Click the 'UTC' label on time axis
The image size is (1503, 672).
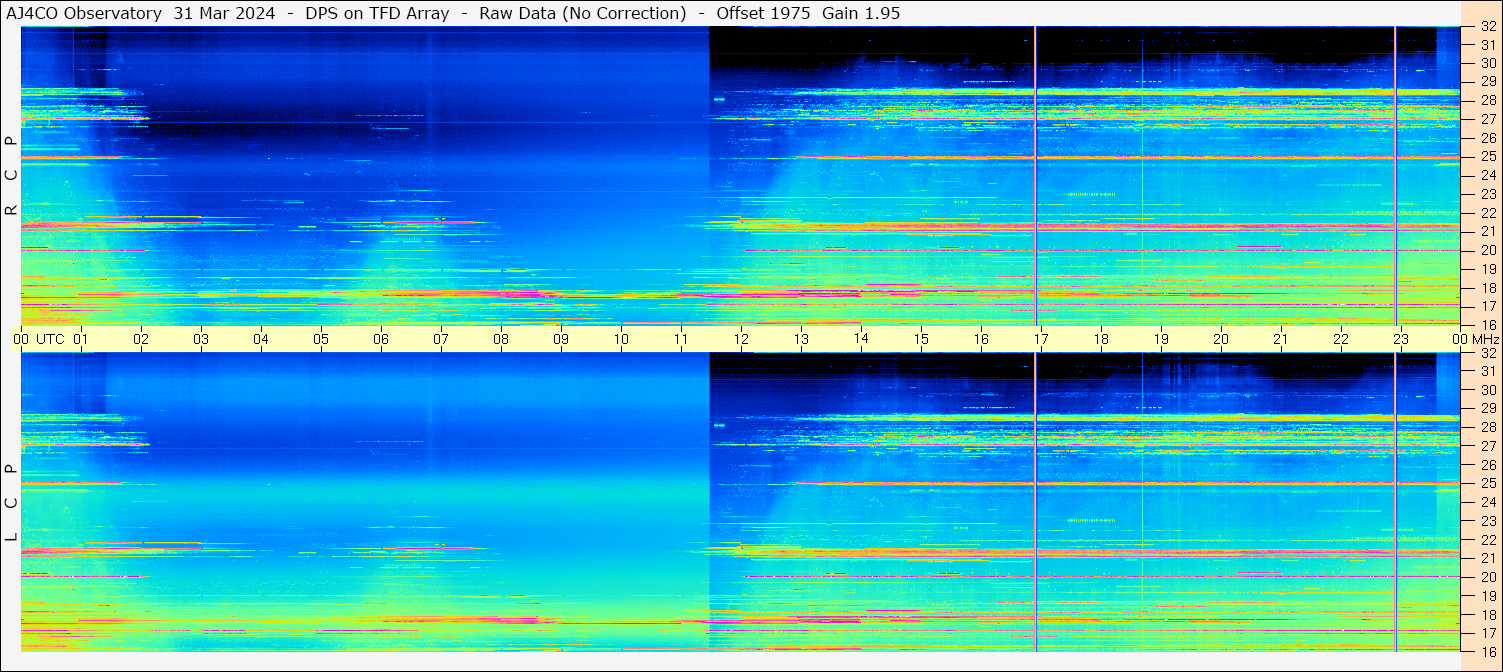tap(50, 339)
